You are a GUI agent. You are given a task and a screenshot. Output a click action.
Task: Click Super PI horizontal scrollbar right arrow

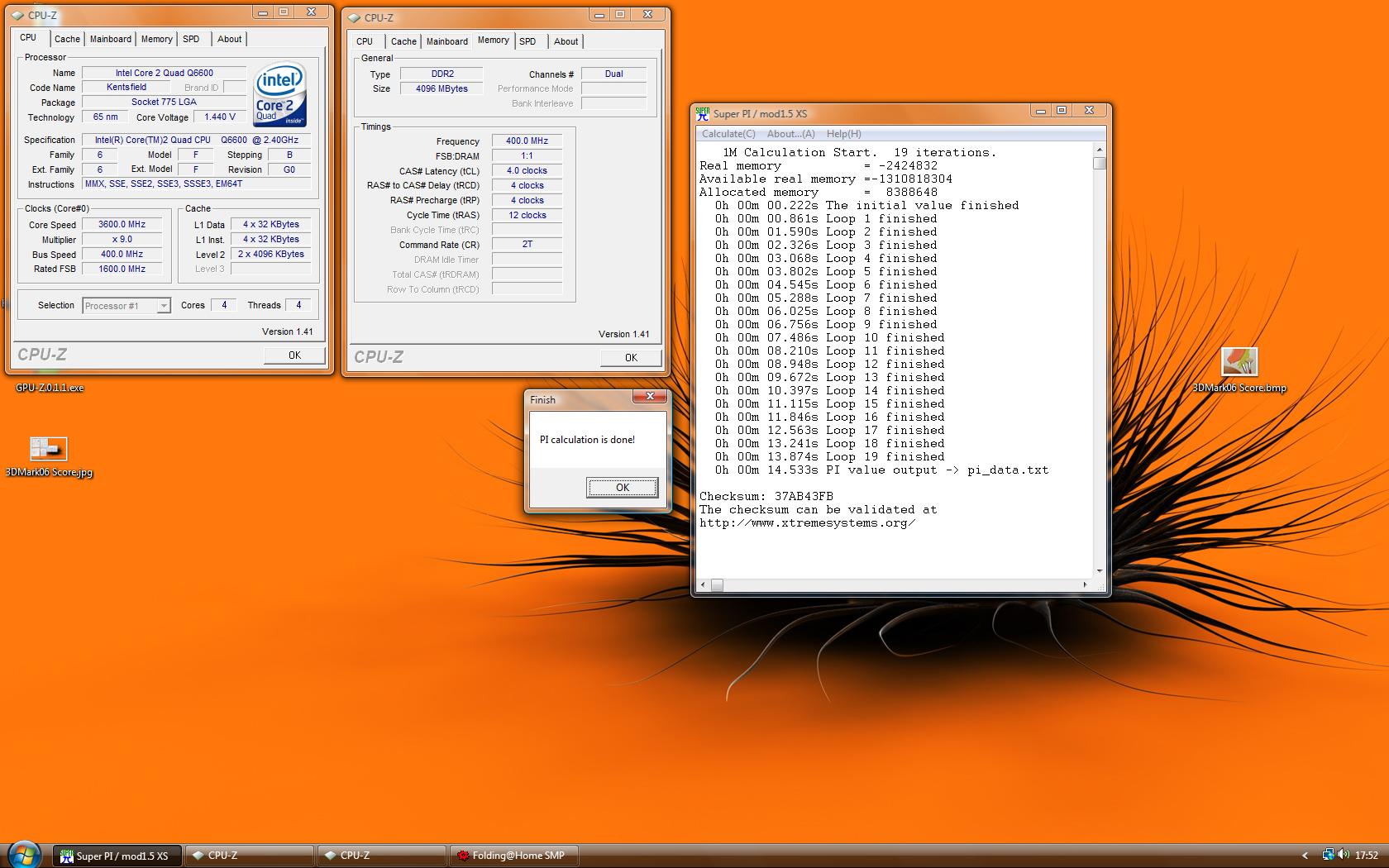pos(1085,585)
